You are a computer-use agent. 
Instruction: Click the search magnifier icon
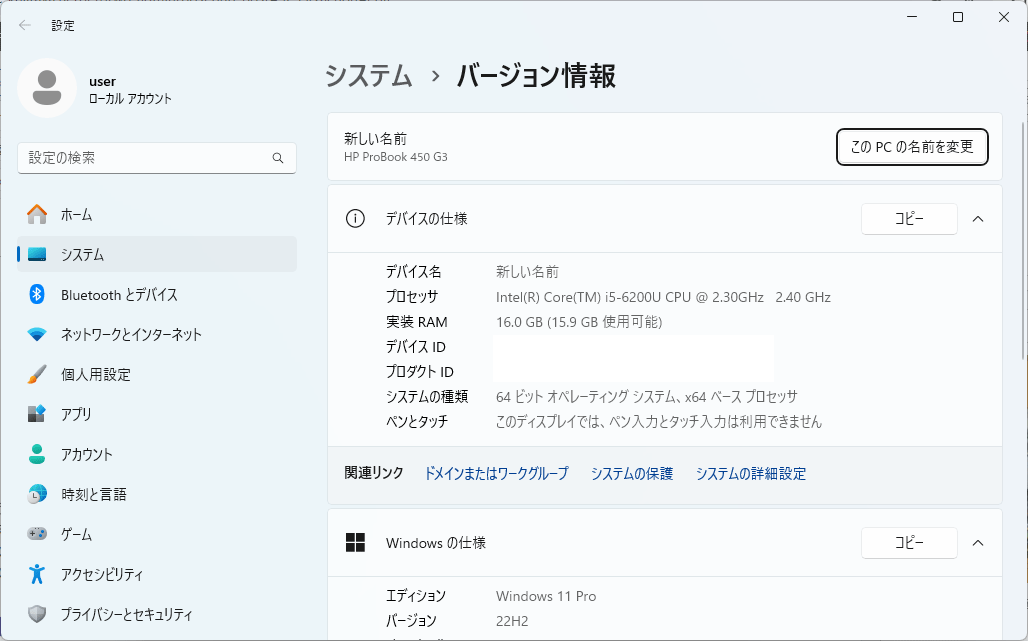coord(278,158)
